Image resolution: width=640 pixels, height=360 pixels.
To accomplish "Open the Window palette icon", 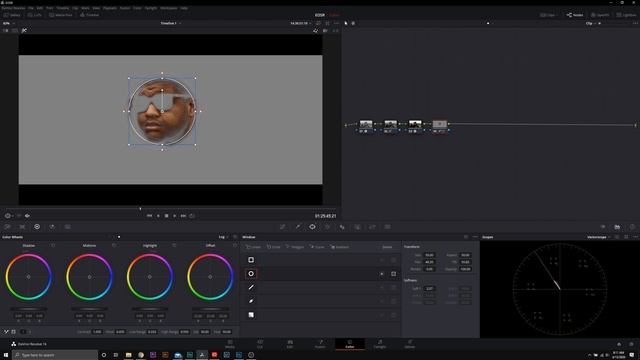I will (312, 227).
